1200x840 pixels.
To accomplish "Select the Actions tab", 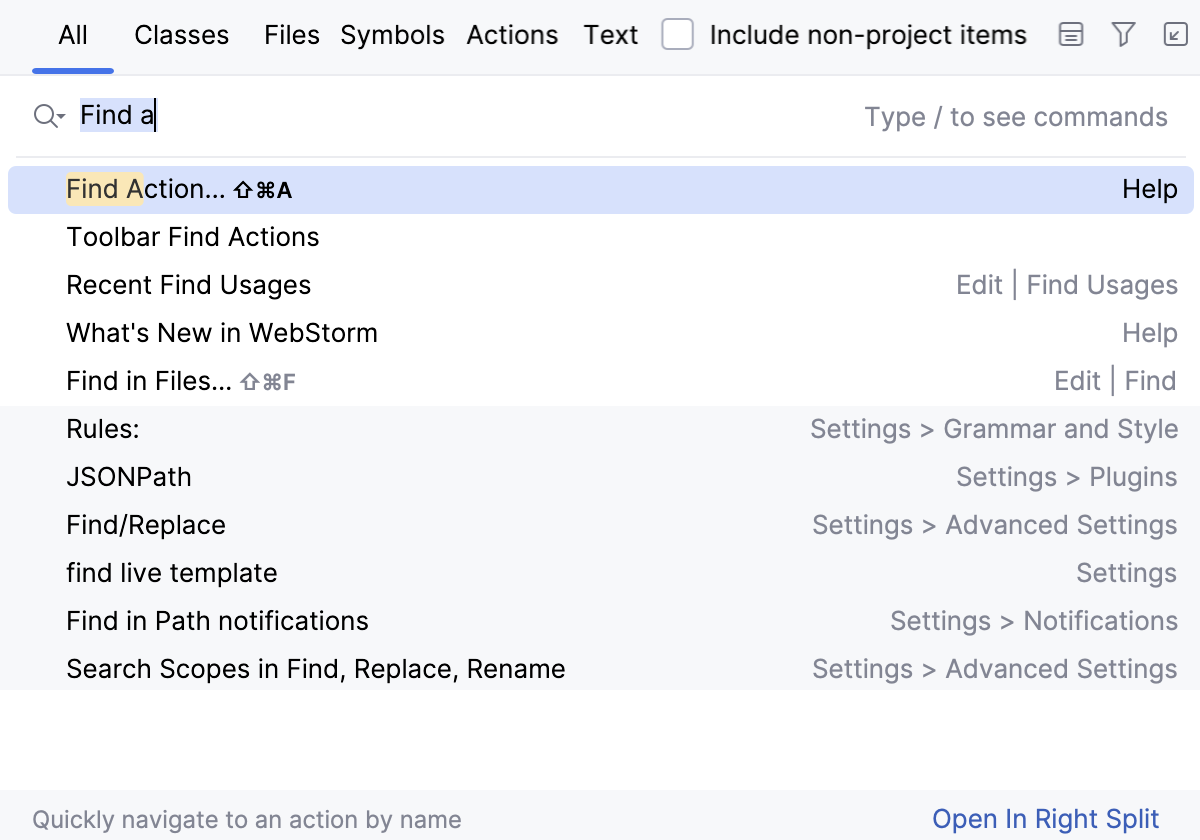I will [512, 36].
